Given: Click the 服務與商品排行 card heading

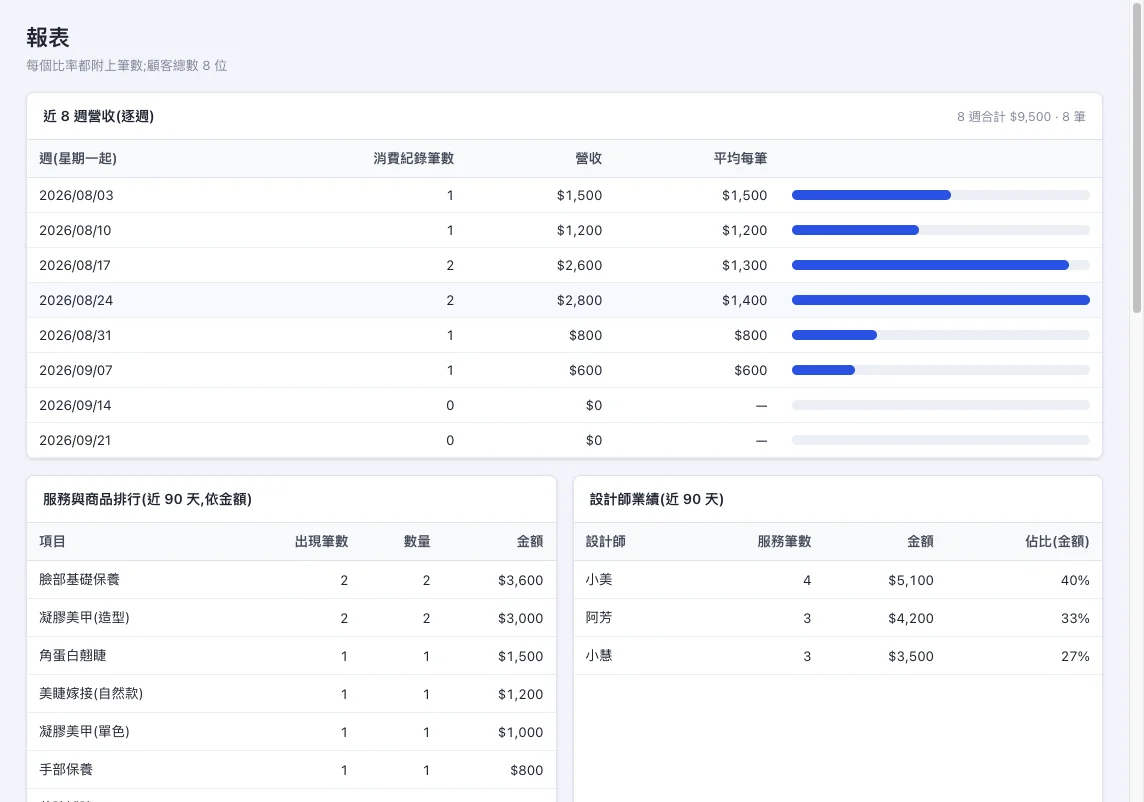Looking at the screenshot, I should pos(147,499).
